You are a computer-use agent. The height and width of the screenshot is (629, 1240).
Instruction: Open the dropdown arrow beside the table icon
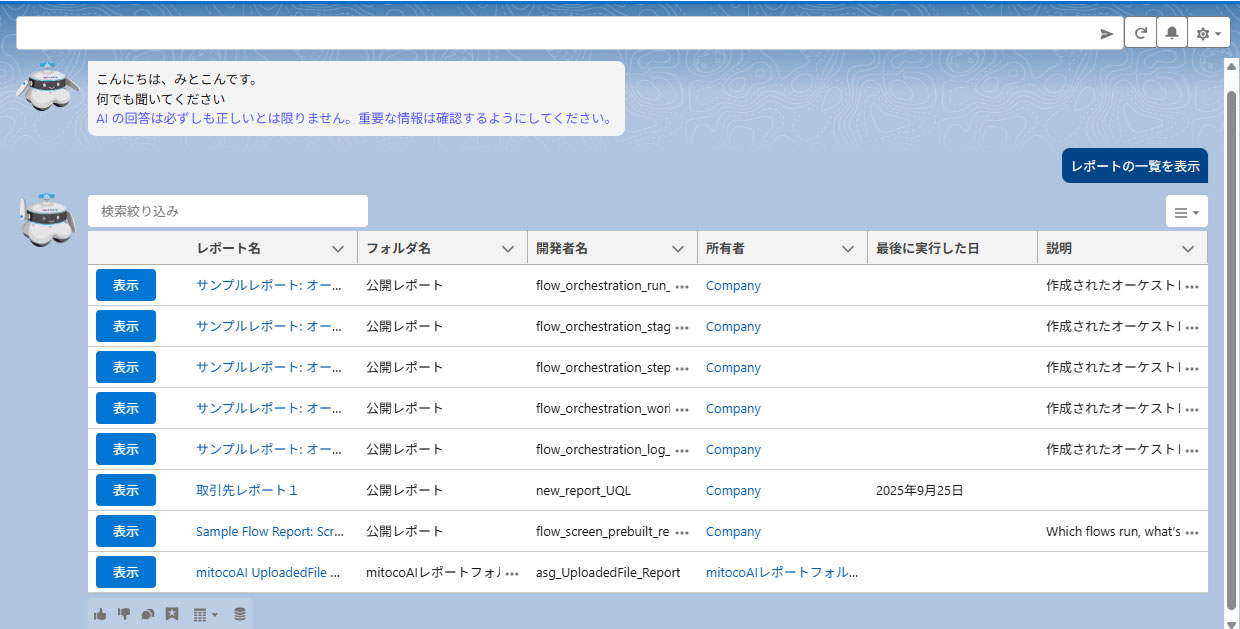point(212,613)
